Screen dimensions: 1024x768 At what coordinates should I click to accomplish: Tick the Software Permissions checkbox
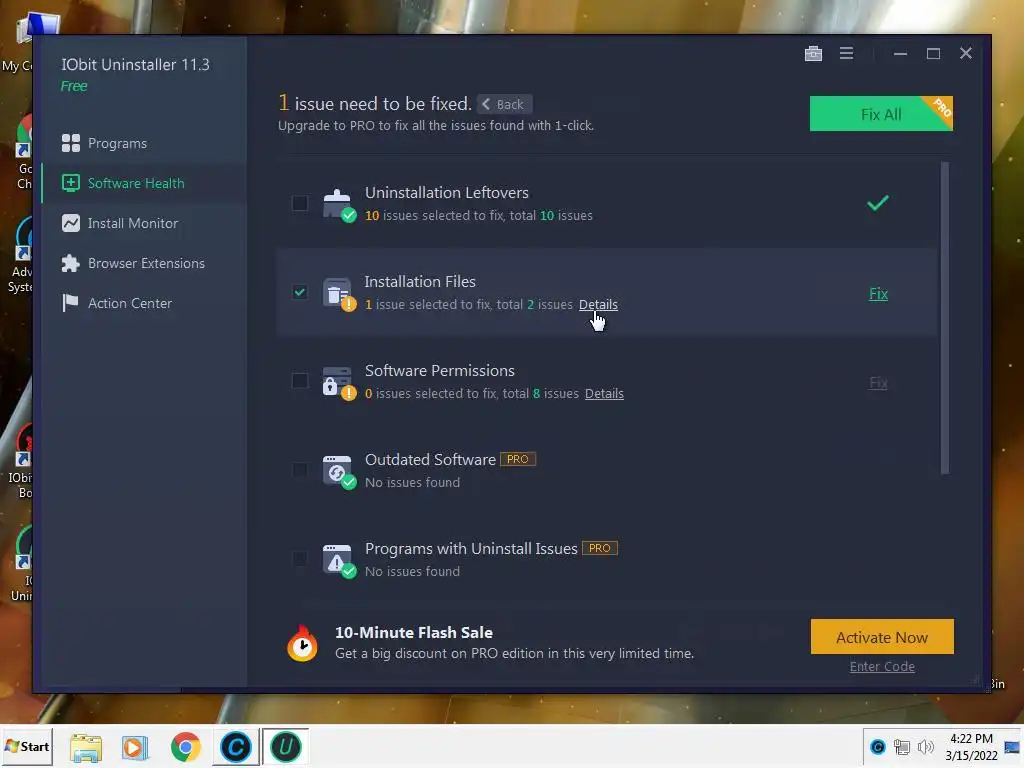tap(300, 381)
